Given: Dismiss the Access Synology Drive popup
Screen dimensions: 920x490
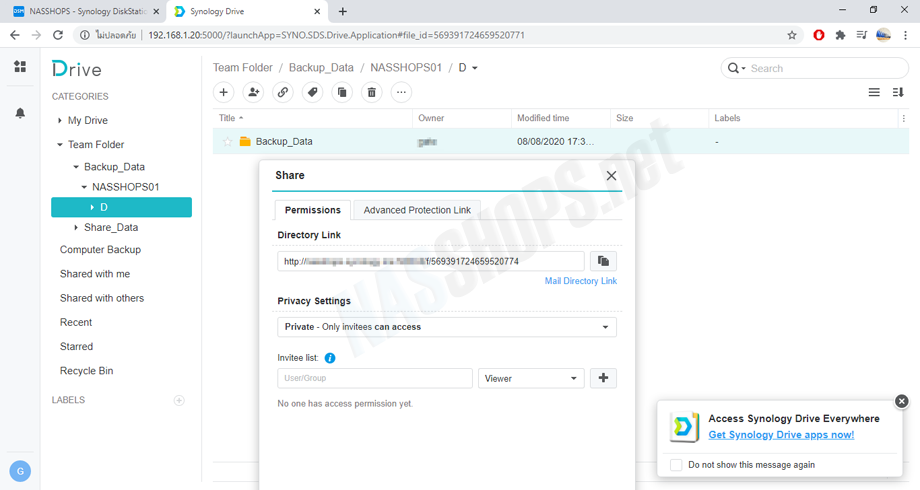Looking at the screenshot, I should point(902,401).
